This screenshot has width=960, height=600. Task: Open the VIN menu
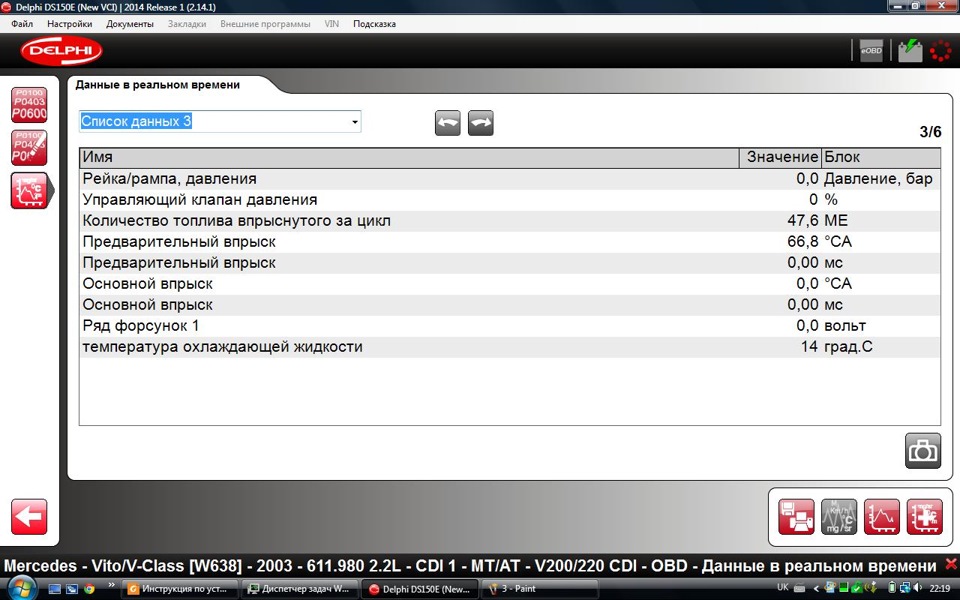(x=332, y=24)
